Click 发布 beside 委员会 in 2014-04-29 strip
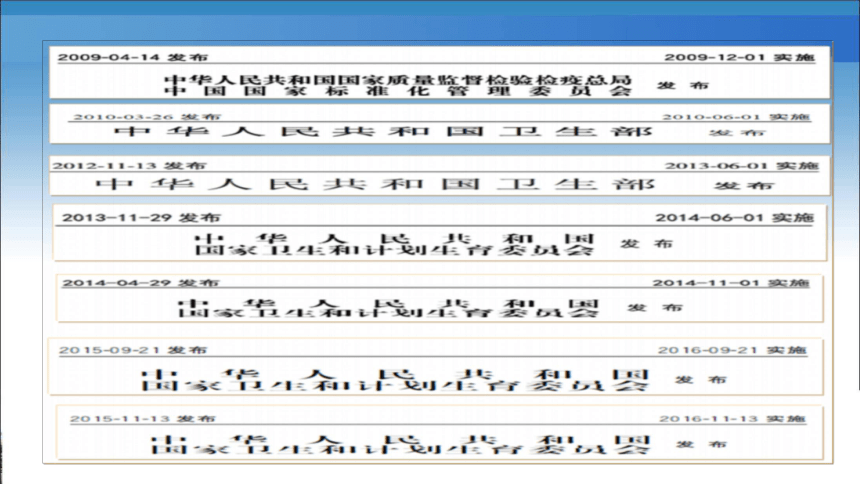The height and width of the screenshot is (484, 860). coord(654,307)
